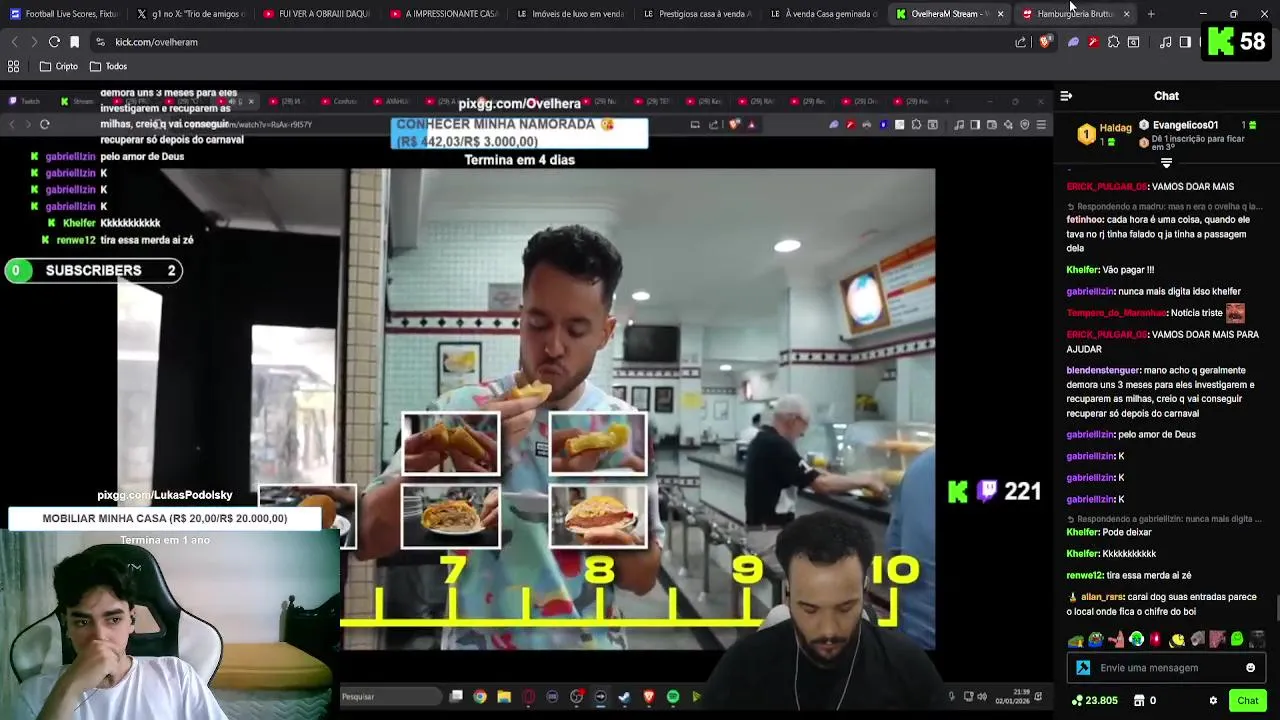Click the Noticia triste emote image
The image size is (1280, 720).
click(1235, 313)
